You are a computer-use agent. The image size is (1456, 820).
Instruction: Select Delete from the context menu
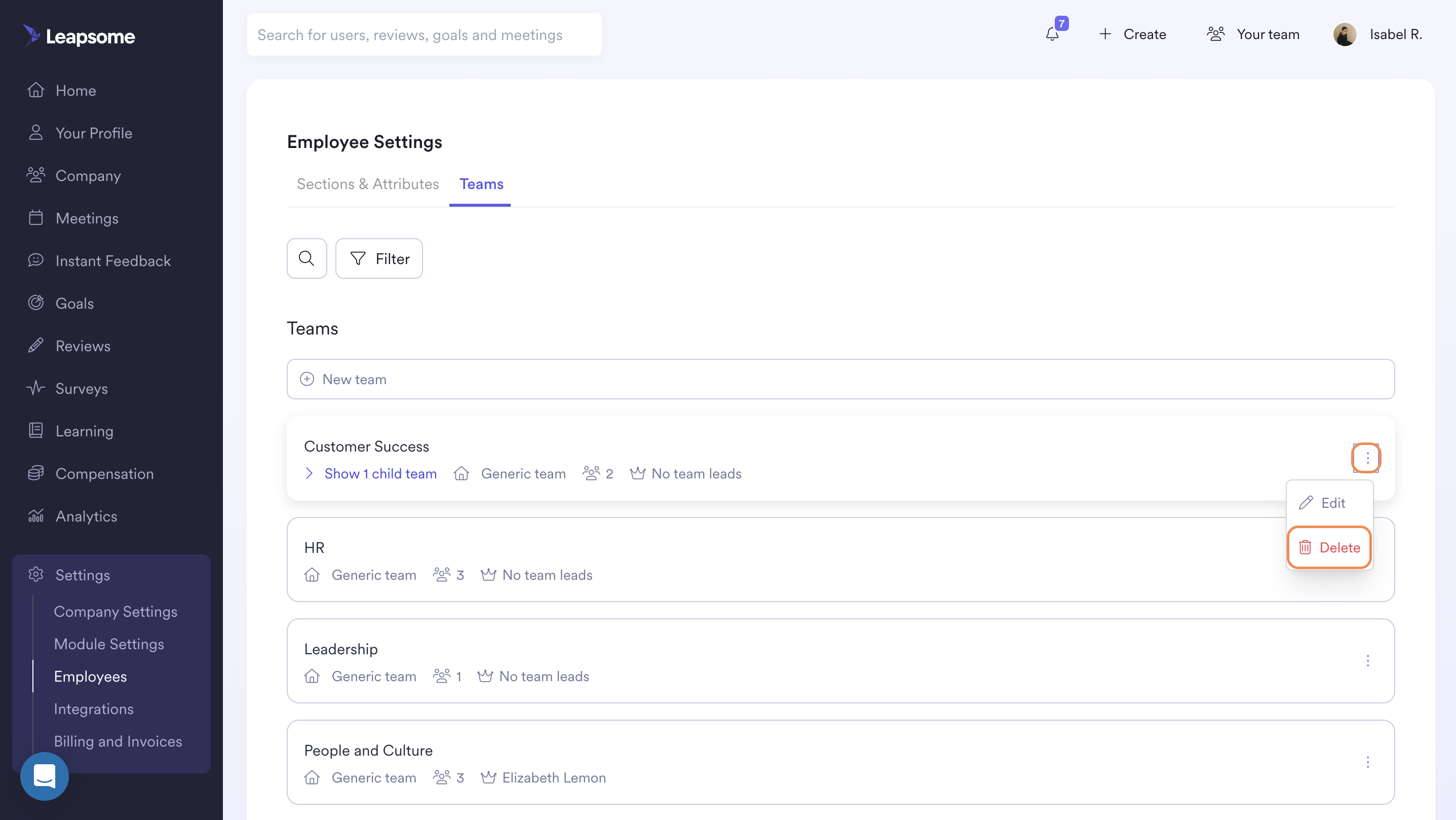[x=1329, y=547]
